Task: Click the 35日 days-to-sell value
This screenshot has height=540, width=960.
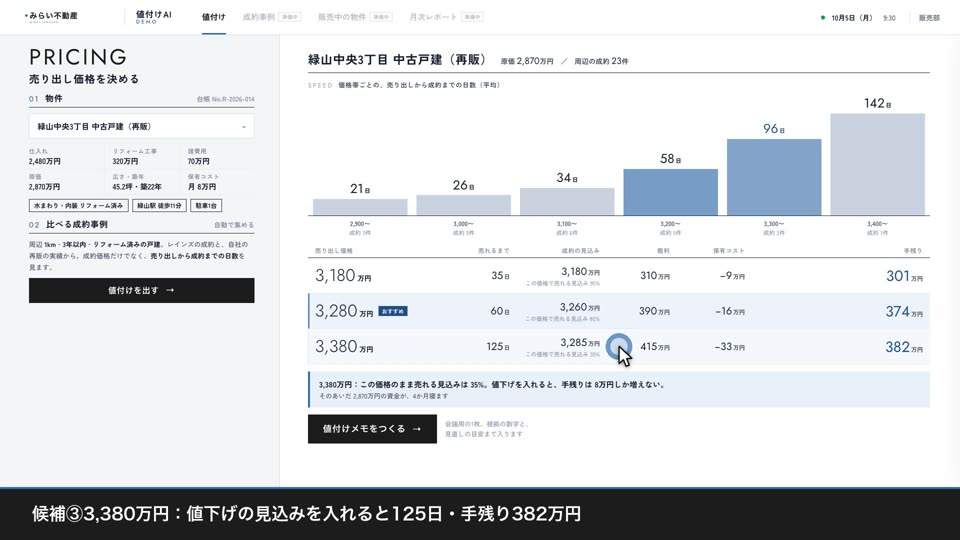Action: tap(500, 276)
